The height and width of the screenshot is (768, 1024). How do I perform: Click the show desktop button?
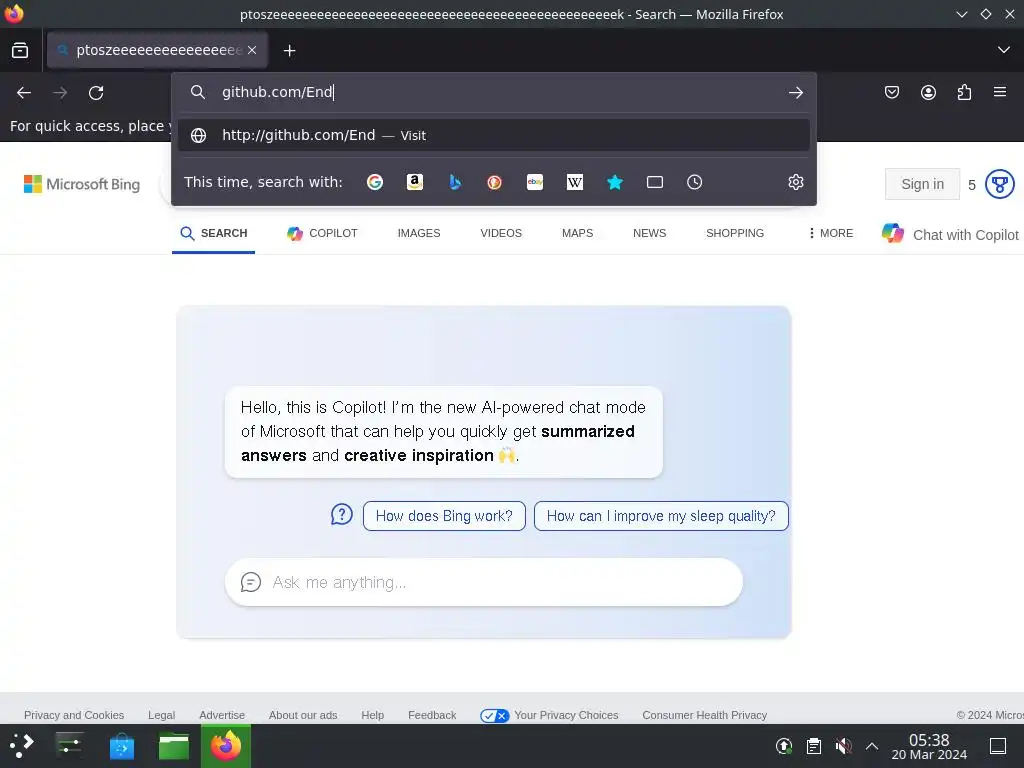click(x=998, y=746)
